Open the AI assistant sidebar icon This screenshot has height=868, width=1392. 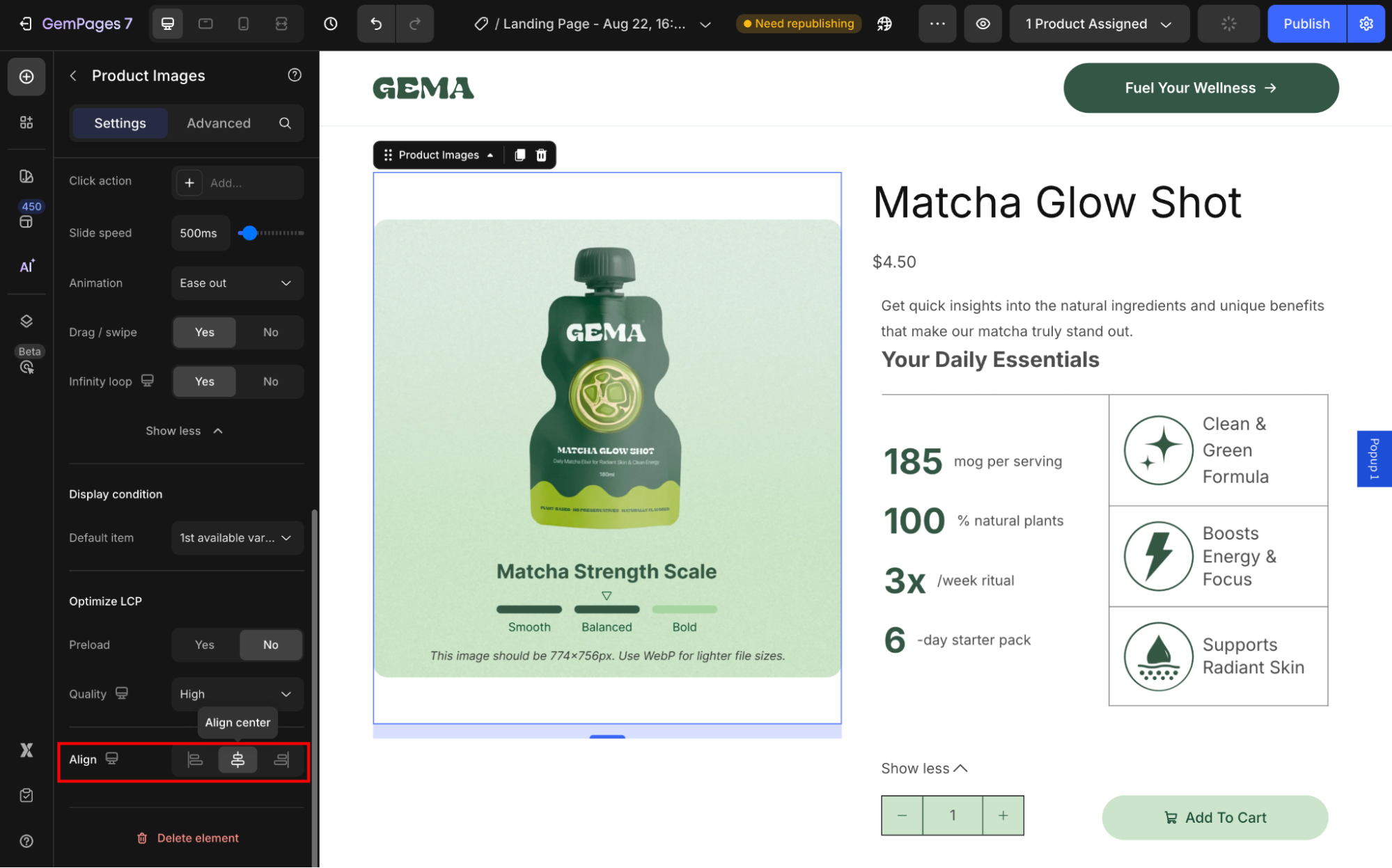(26, 267)
